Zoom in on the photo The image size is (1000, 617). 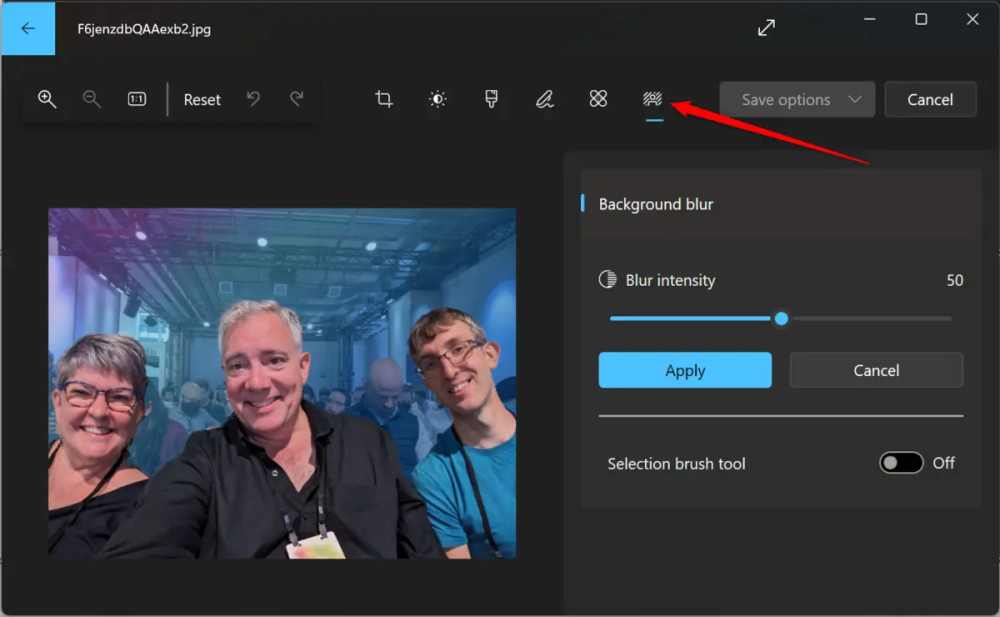[46, 99]
